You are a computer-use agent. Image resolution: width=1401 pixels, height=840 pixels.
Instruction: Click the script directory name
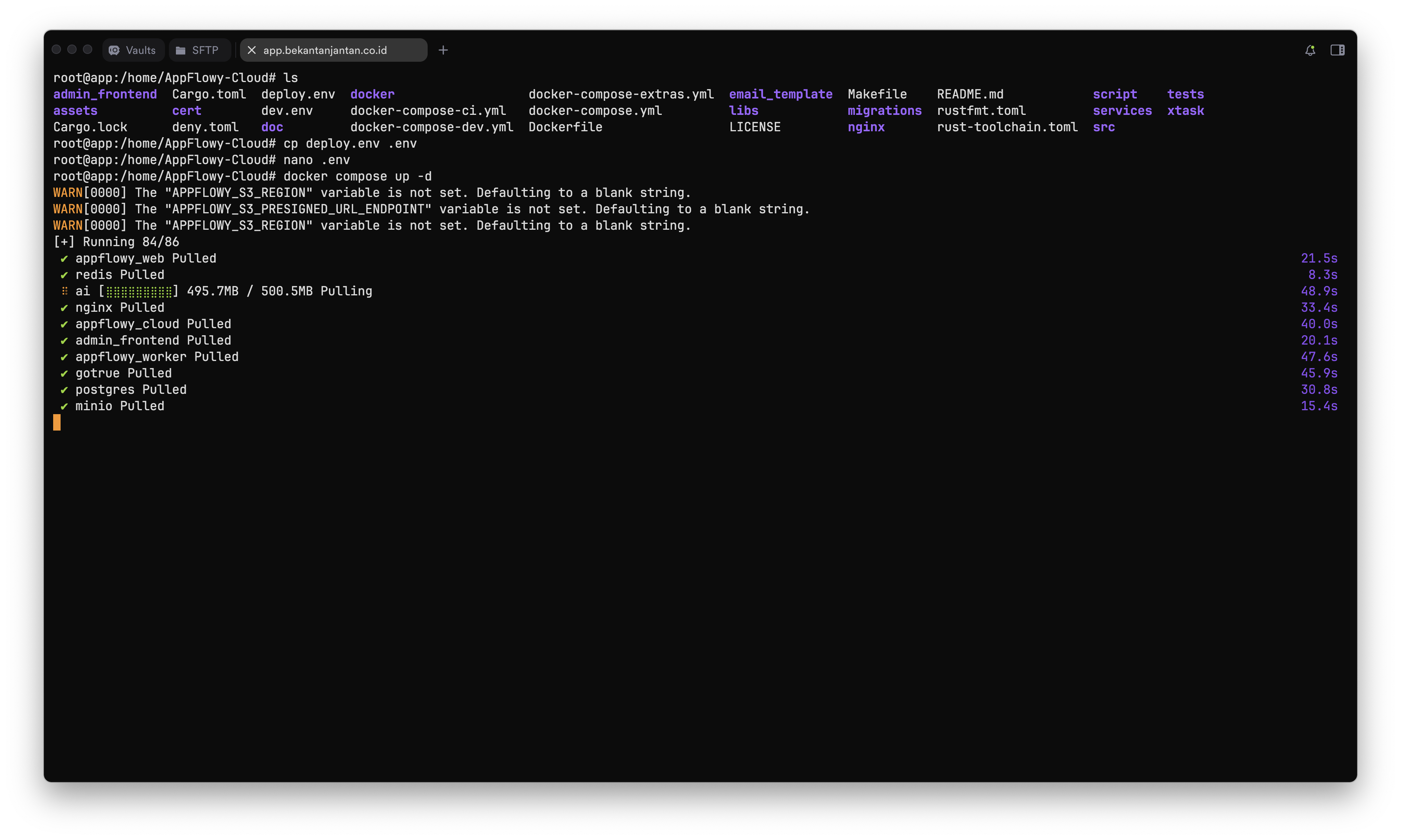point(1115,94)
